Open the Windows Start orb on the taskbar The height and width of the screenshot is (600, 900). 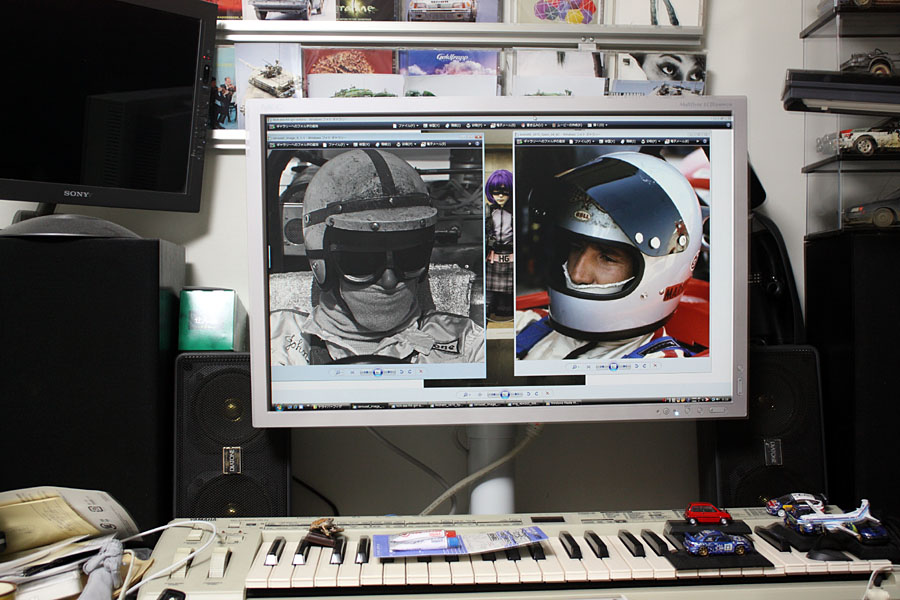[280, 407]
